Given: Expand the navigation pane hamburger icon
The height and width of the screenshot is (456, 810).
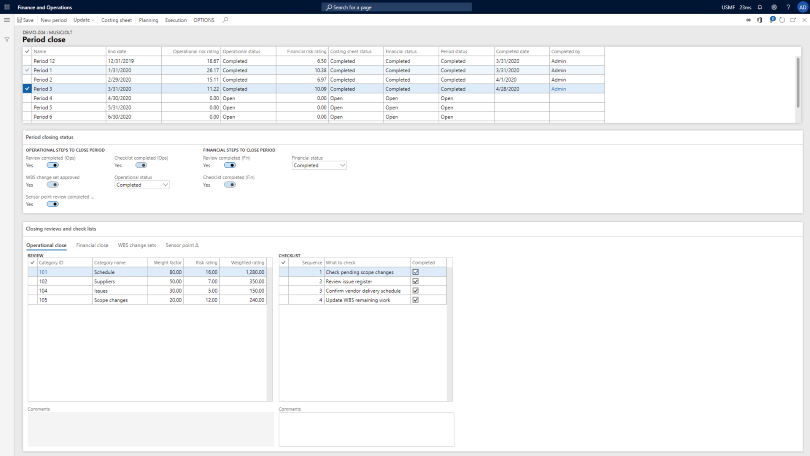Looking at the screenshot, I should 7,19.
